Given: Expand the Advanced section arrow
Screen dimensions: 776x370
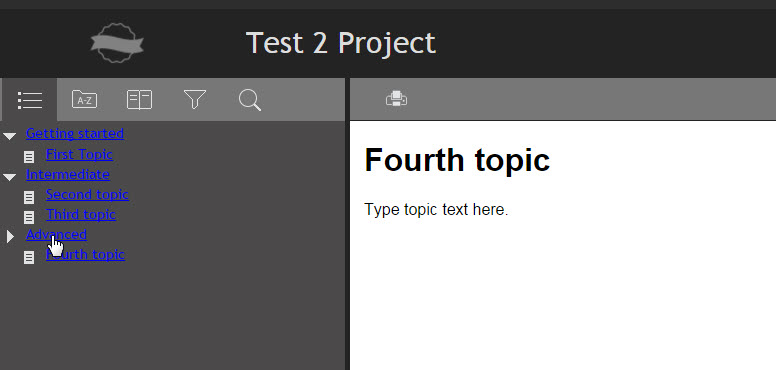Looking at the screenshot, I should (x=10, y=236).
